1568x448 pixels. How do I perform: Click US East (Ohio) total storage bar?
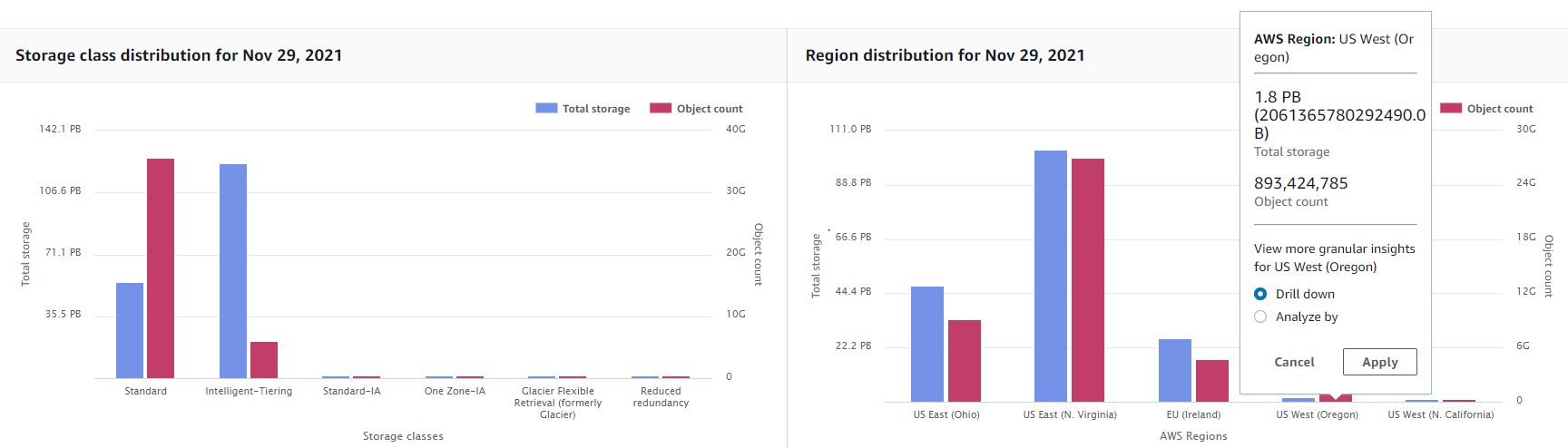[927, 344]
